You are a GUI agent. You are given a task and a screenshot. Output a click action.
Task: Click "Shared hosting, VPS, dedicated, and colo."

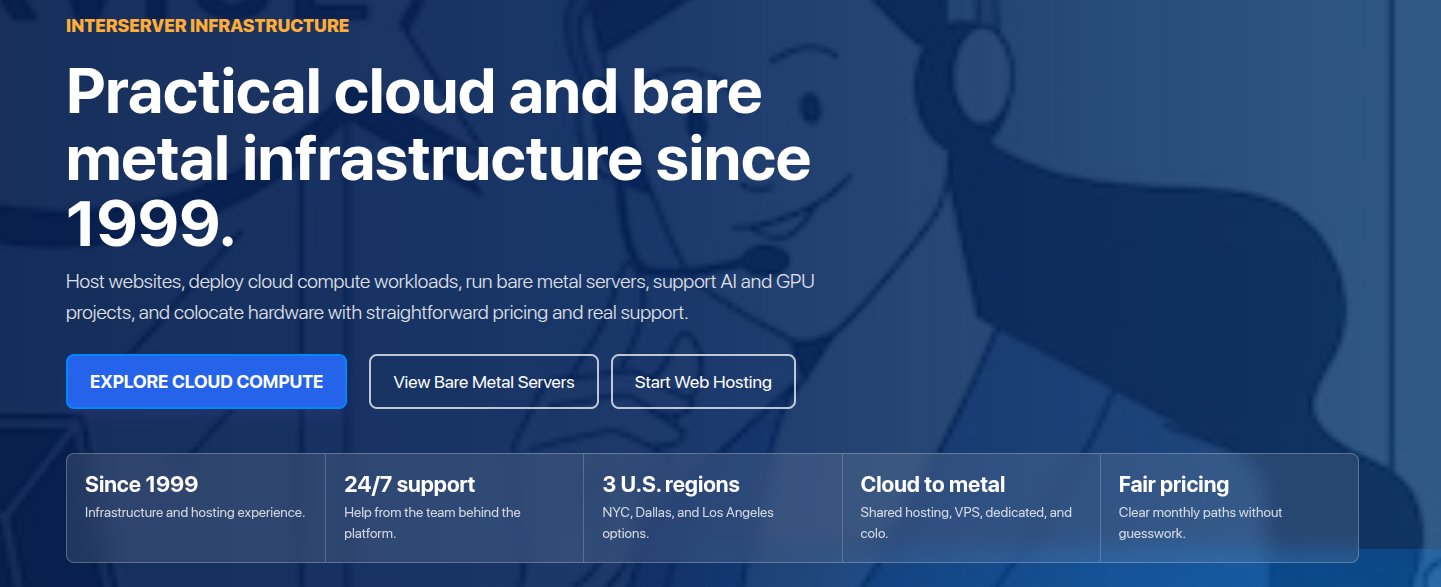pyautogui.click(x=966, y=523)
